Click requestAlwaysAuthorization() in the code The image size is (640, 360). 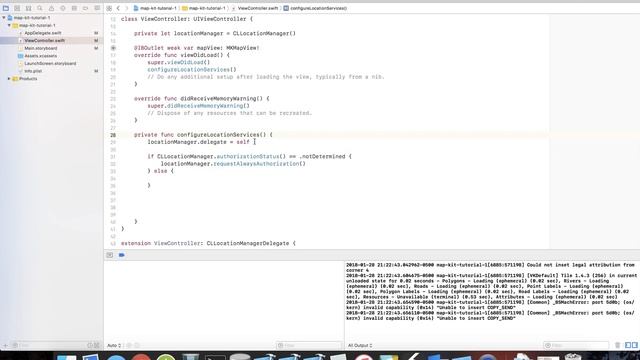(259, 164)
